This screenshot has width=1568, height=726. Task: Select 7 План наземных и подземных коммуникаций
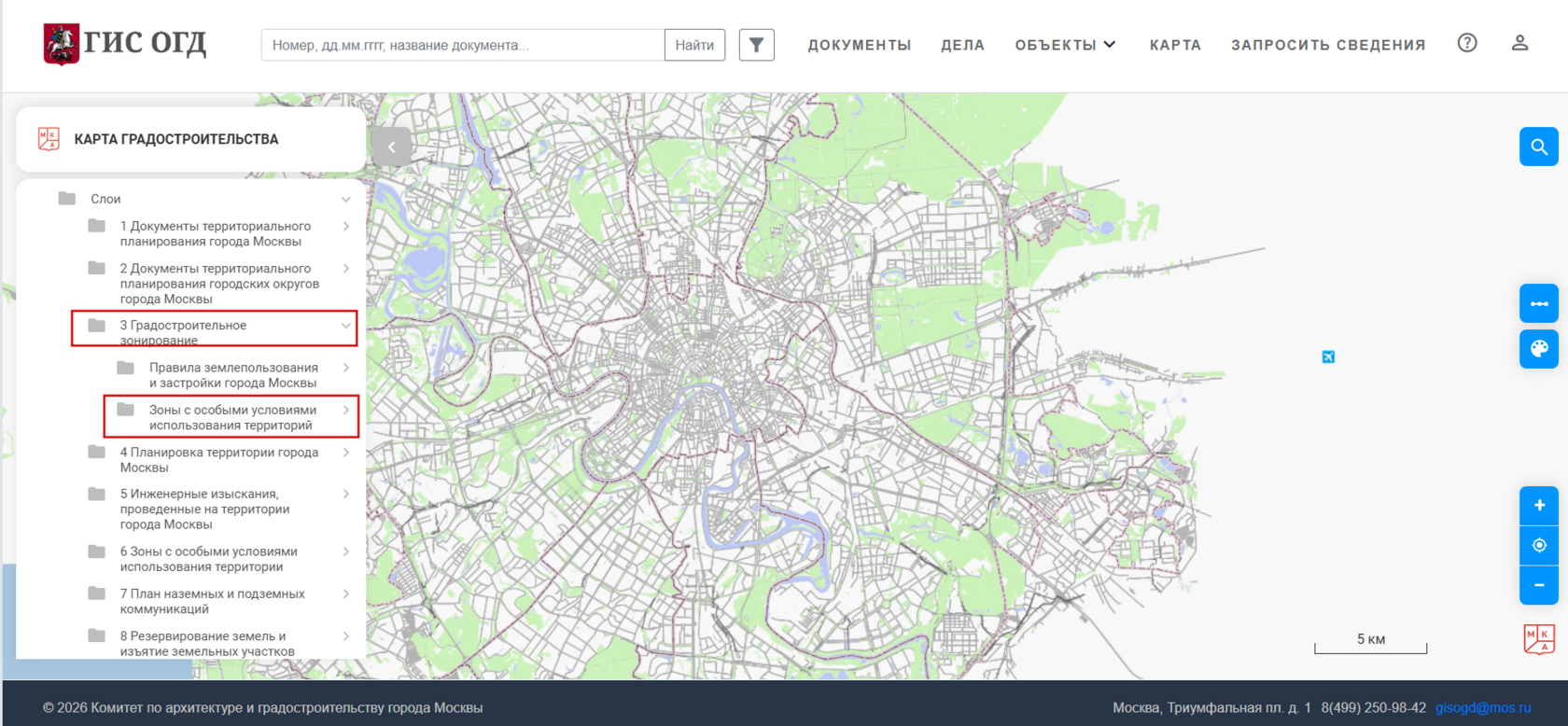point(212,601)
